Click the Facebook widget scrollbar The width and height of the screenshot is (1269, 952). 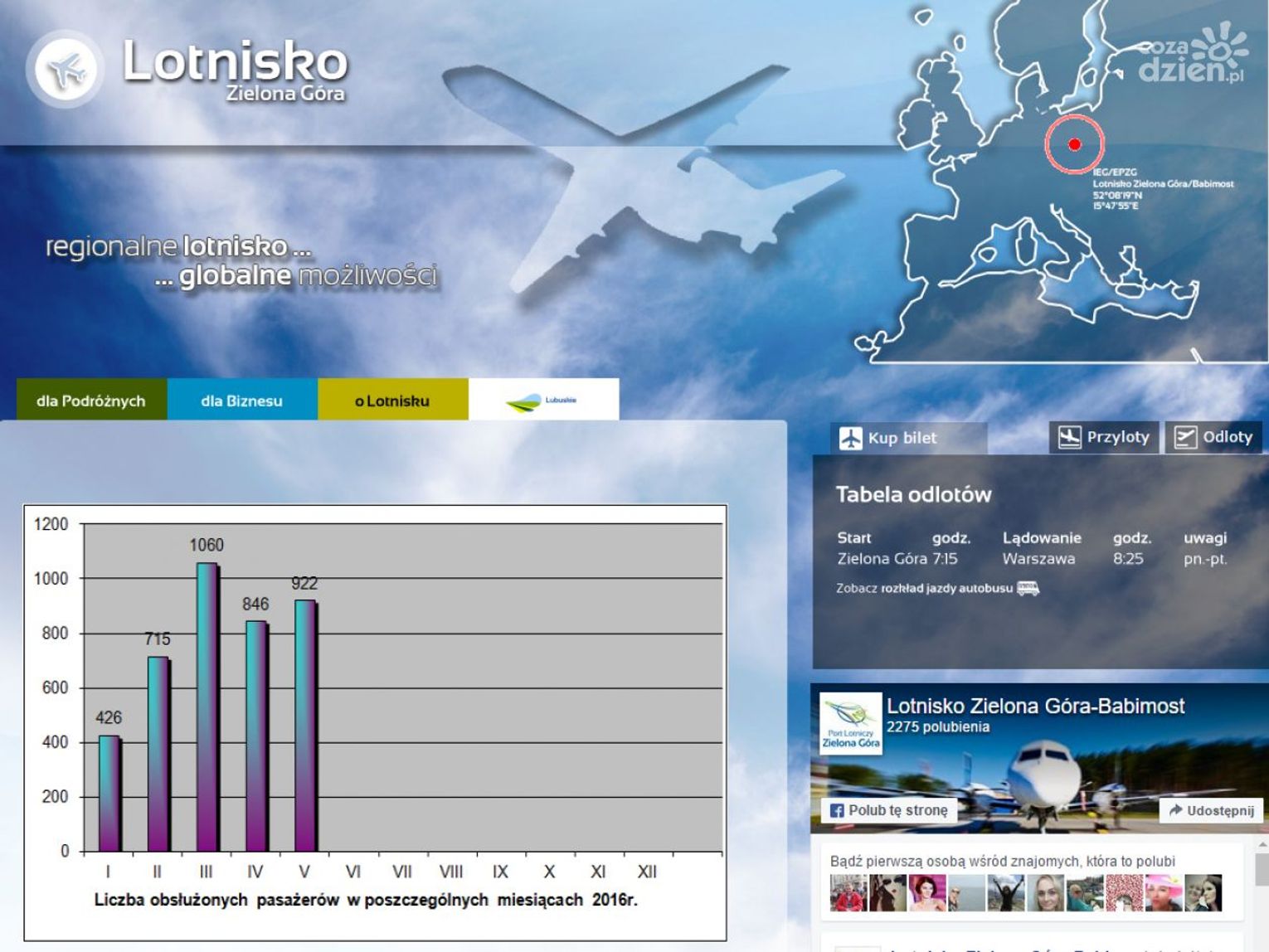tap(1262, 871)
